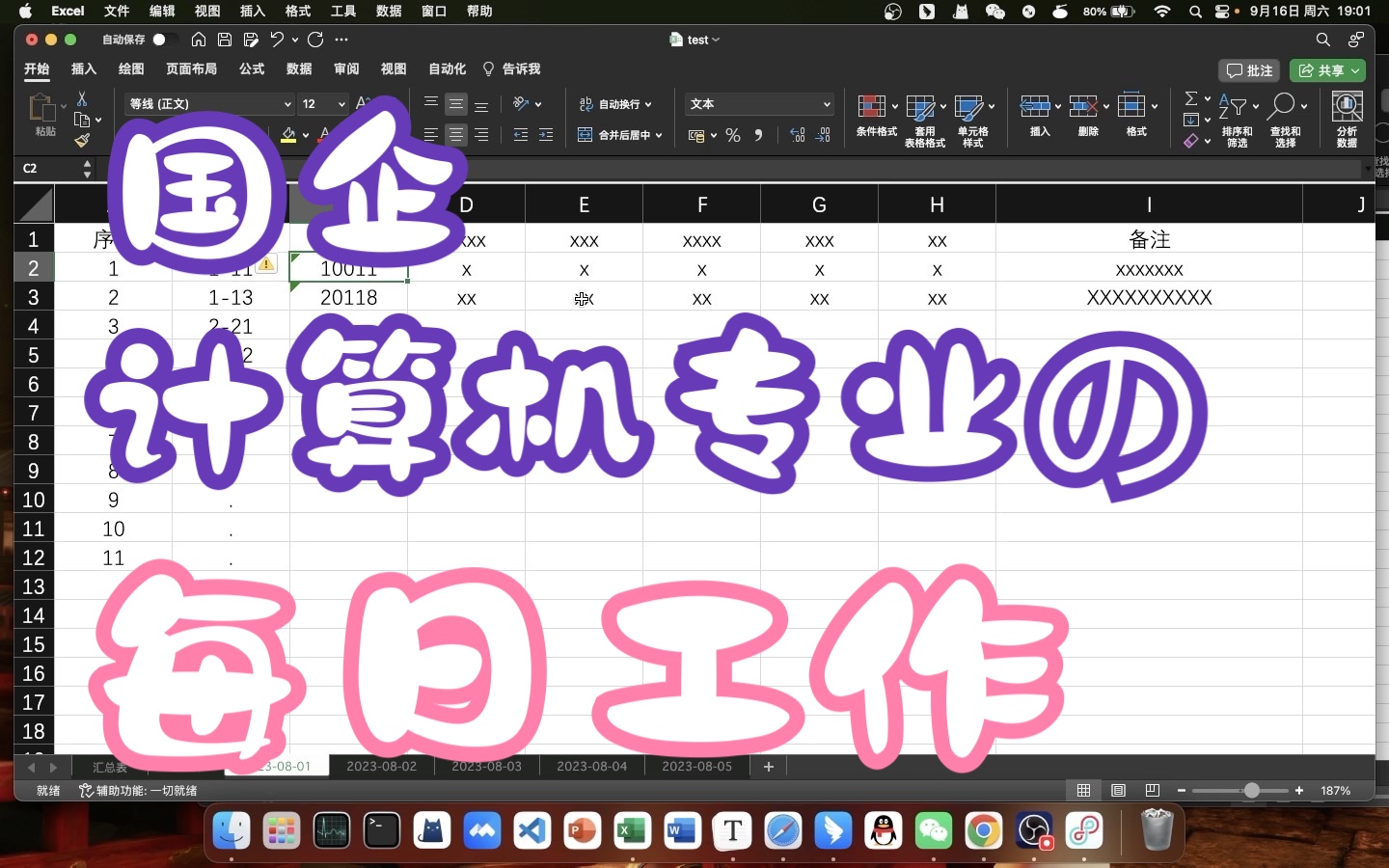
Task: Click the Format Painter brush icon
Action: click(x=82, y=141)
